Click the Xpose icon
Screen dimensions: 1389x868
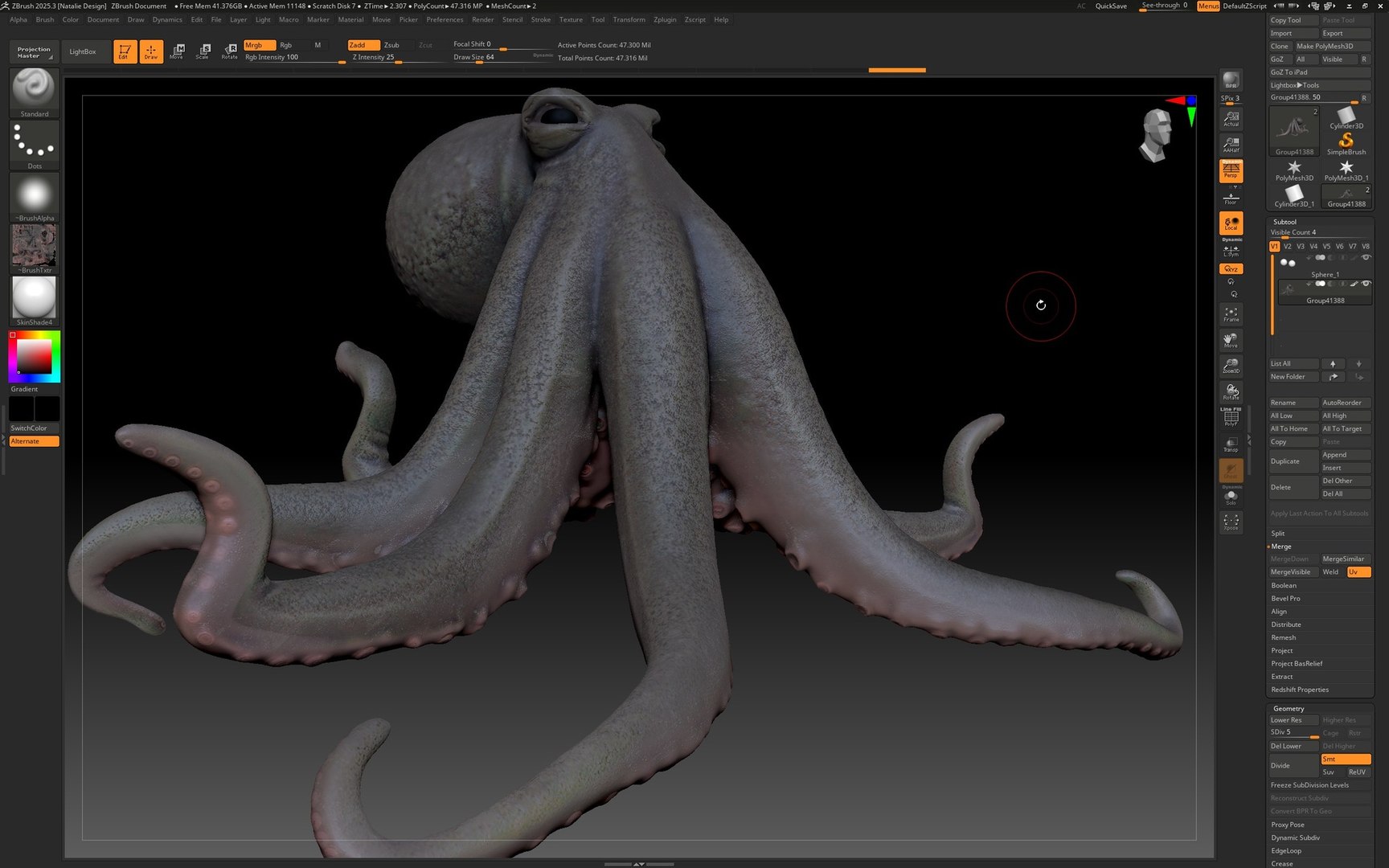[x=1231, y=522]
